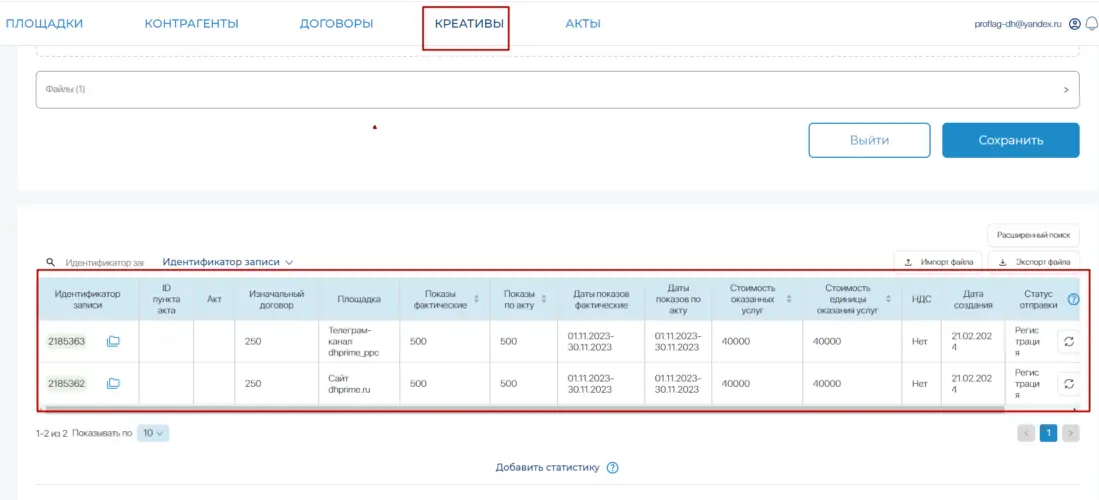Click the Сохранить button
Image resolution: width=1099 pixels, height=500 pixels.
1010,141
